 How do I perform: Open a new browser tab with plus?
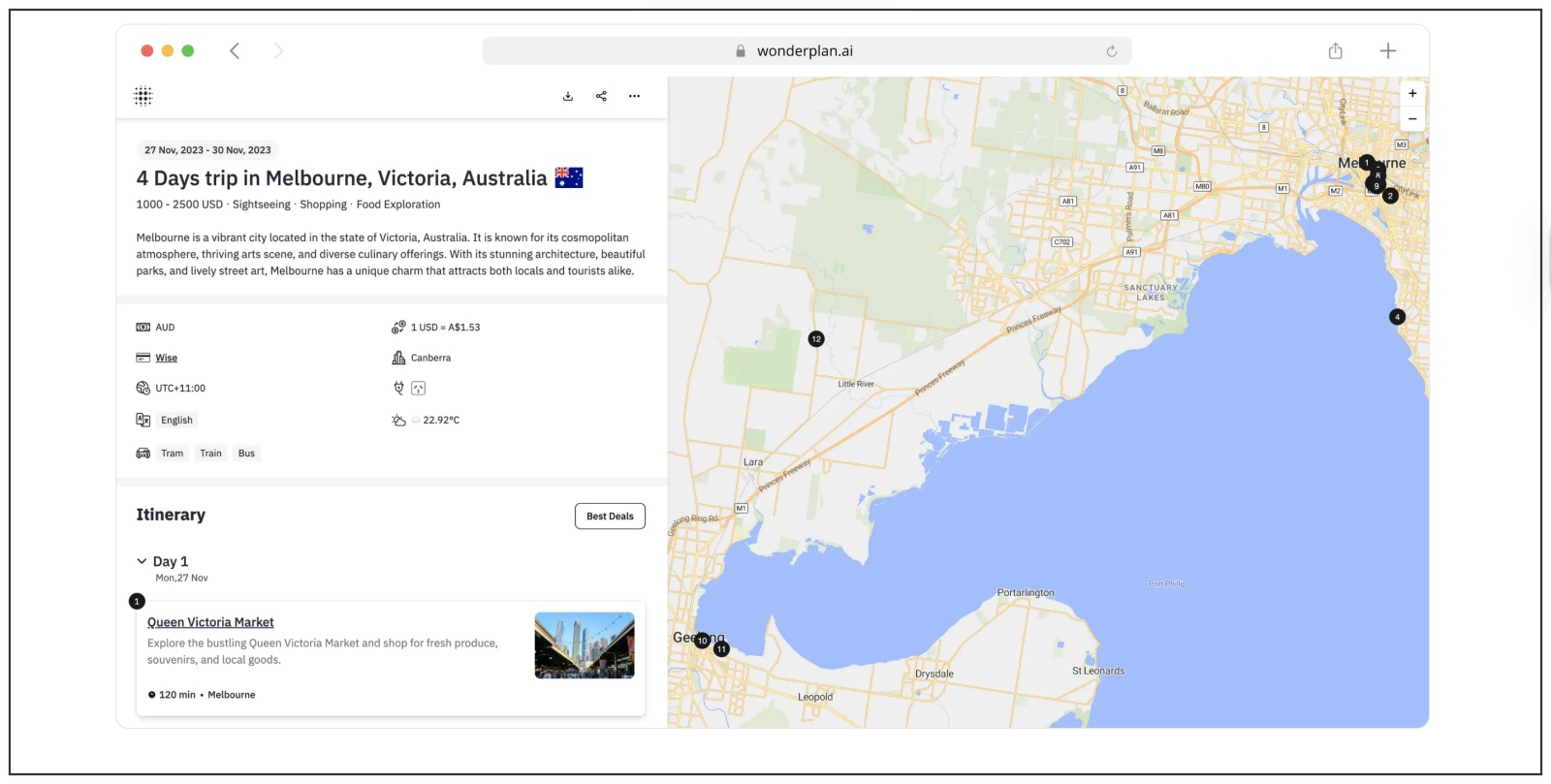pos(1388,50)
